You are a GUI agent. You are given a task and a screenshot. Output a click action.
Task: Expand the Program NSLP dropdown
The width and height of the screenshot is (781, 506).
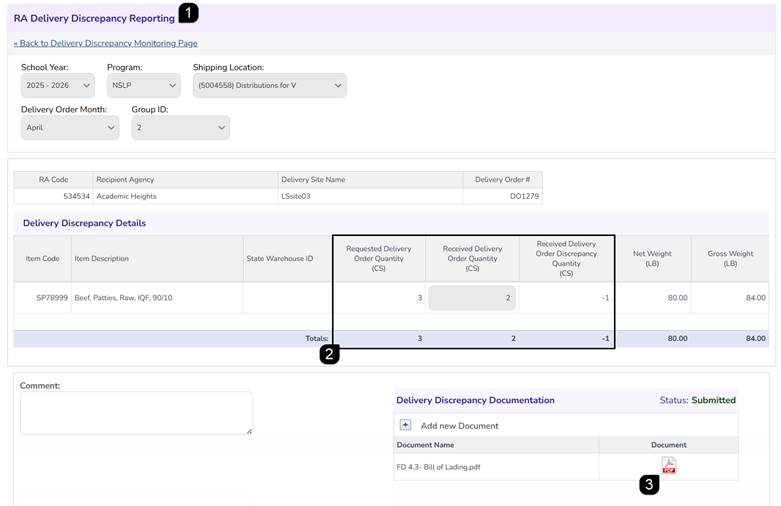[x=143, y=85]
